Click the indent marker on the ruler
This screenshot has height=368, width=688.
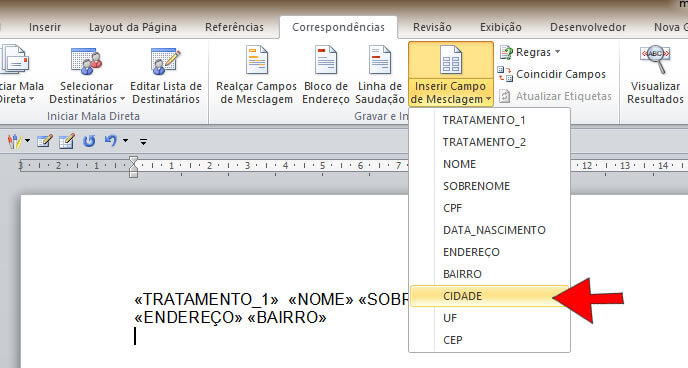133,167
